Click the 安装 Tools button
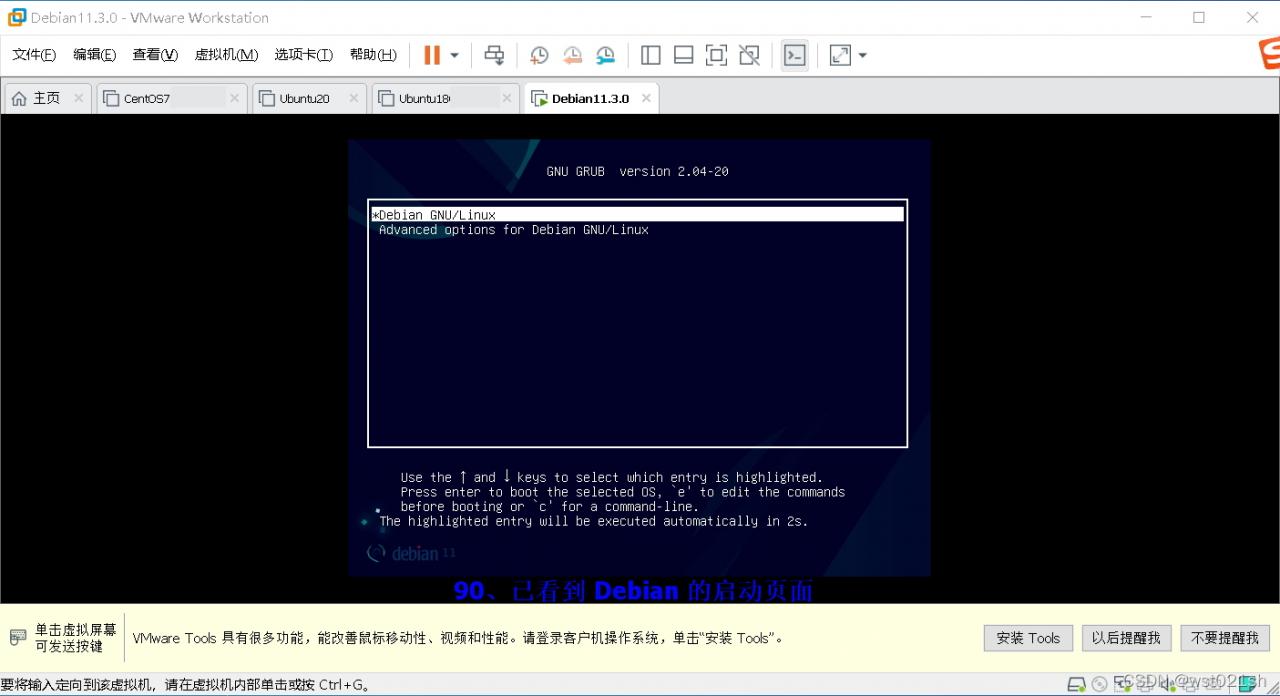The height and width of the screenshot is (696, 1280). pos(1028,638)
